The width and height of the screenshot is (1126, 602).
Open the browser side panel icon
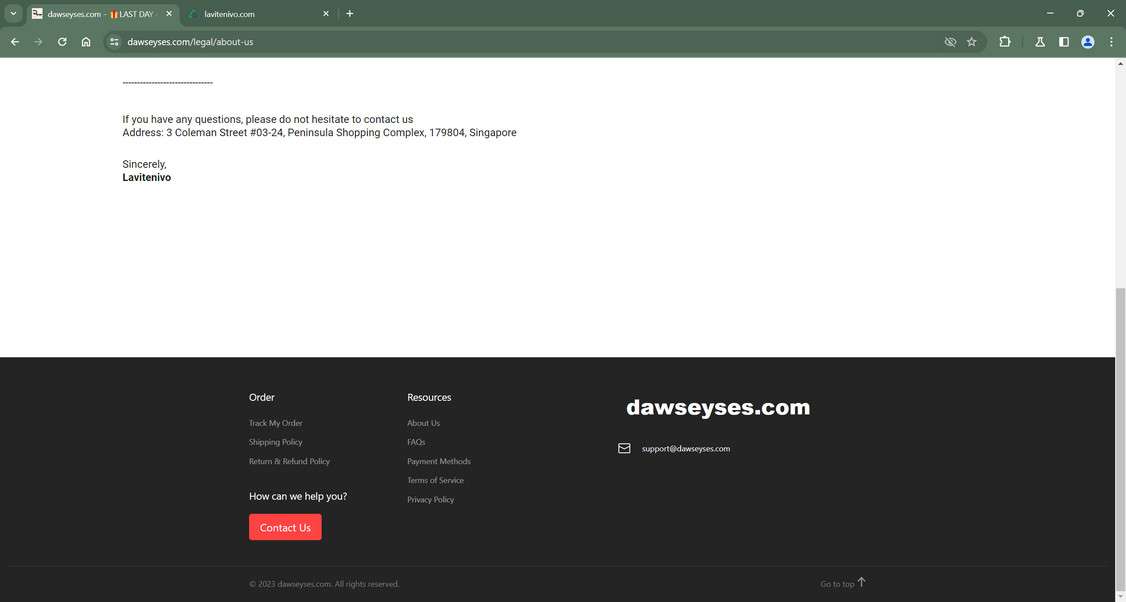pos(1064,41)
